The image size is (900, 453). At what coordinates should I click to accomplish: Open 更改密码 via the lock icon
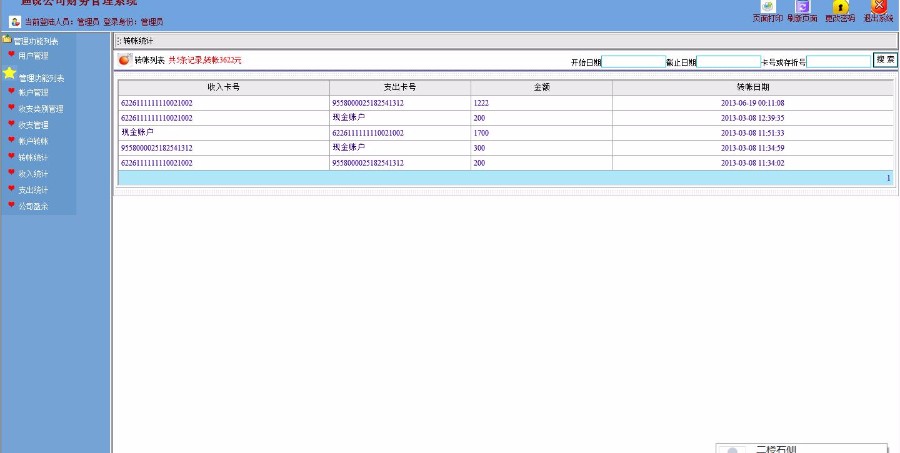[x=840, y=7]
